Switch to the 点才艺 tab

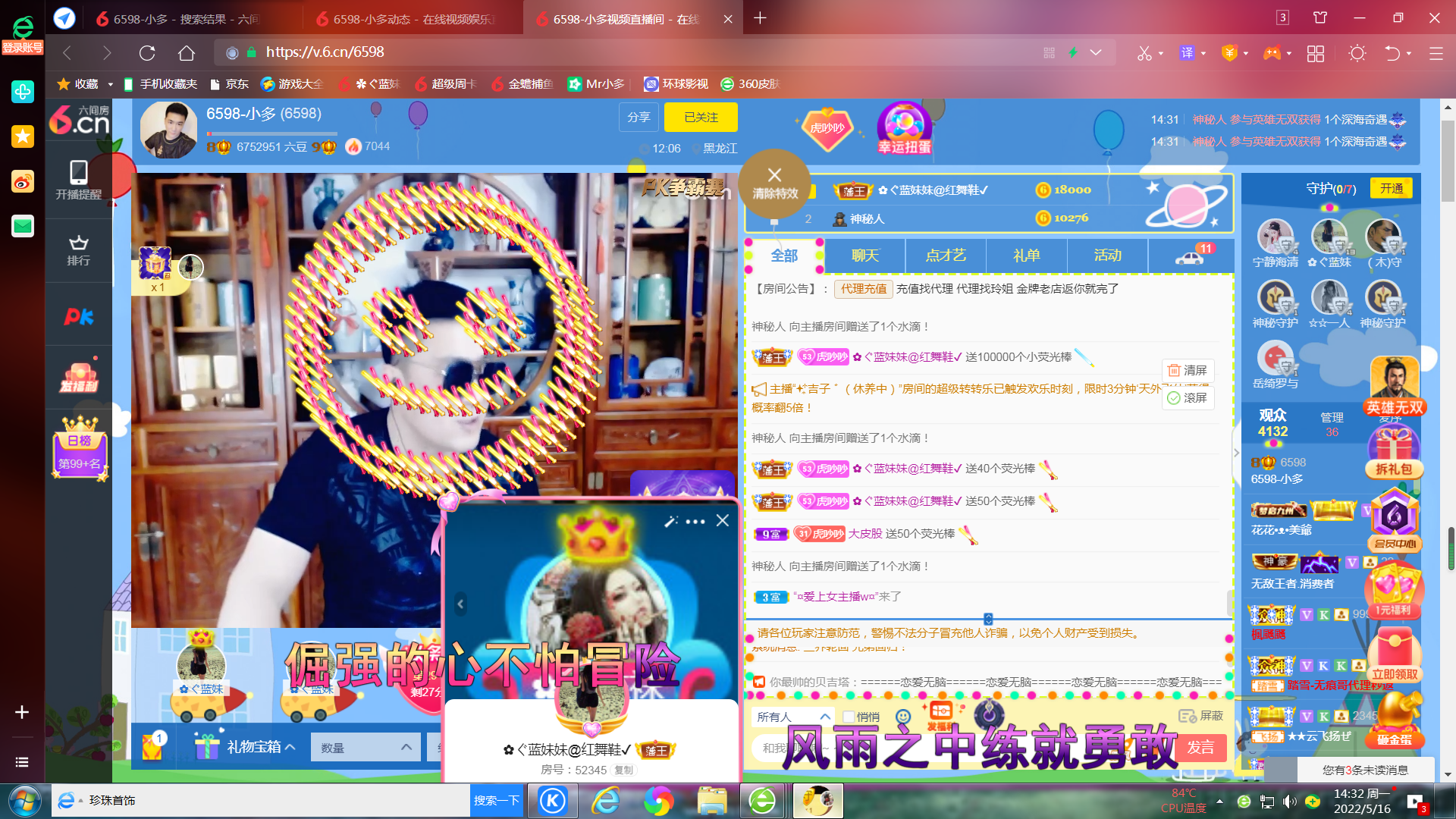(946, 256)
